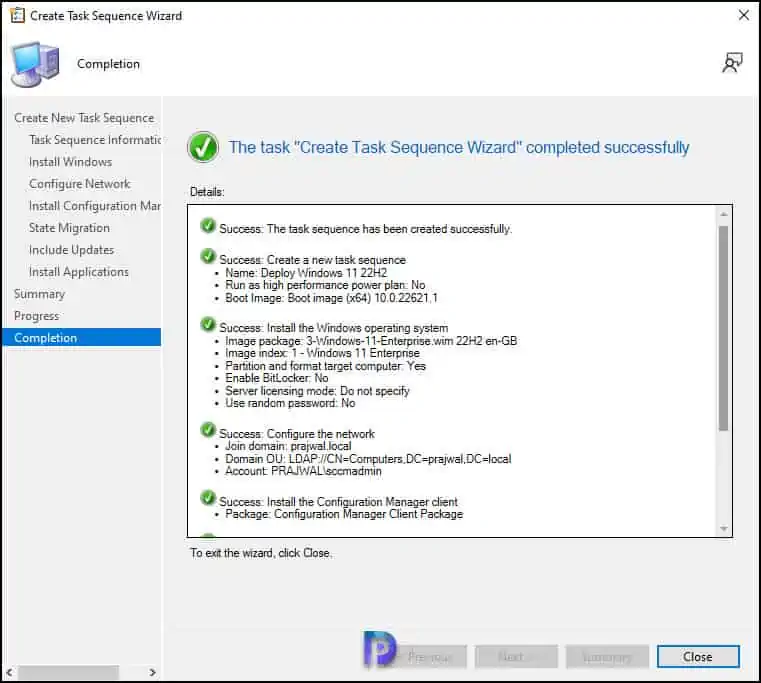This screenshot has height=683, width=761.
Task: Click the disabled Next button
Action: (516, 657)
